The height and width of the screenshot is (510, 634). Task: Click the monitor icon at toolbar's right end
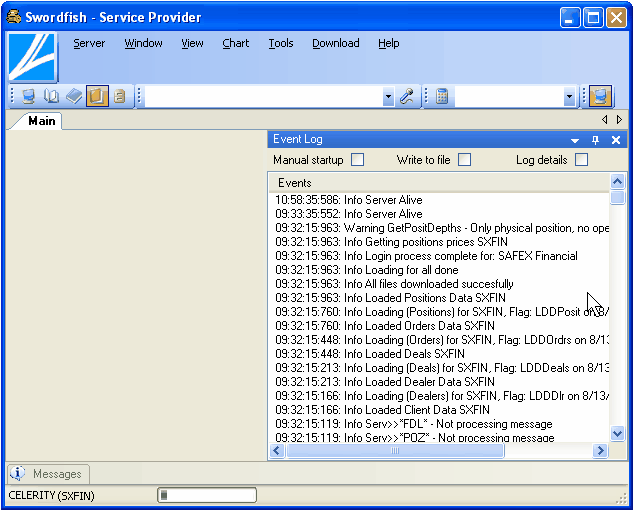pyautogui.click(x=600, y=97)
